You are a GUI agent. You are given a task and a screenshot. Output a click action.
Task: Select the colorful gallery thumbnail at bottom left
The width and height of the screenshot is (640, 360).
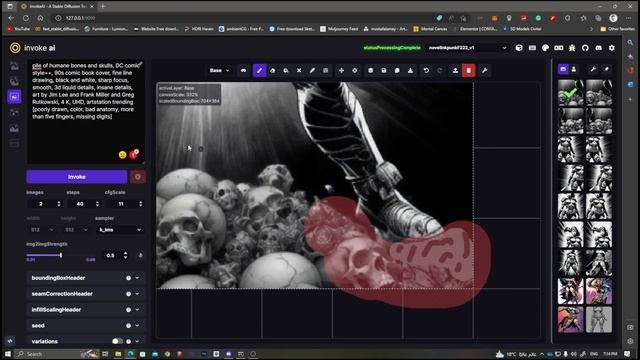pyautogui.click(x=571, y=320)
